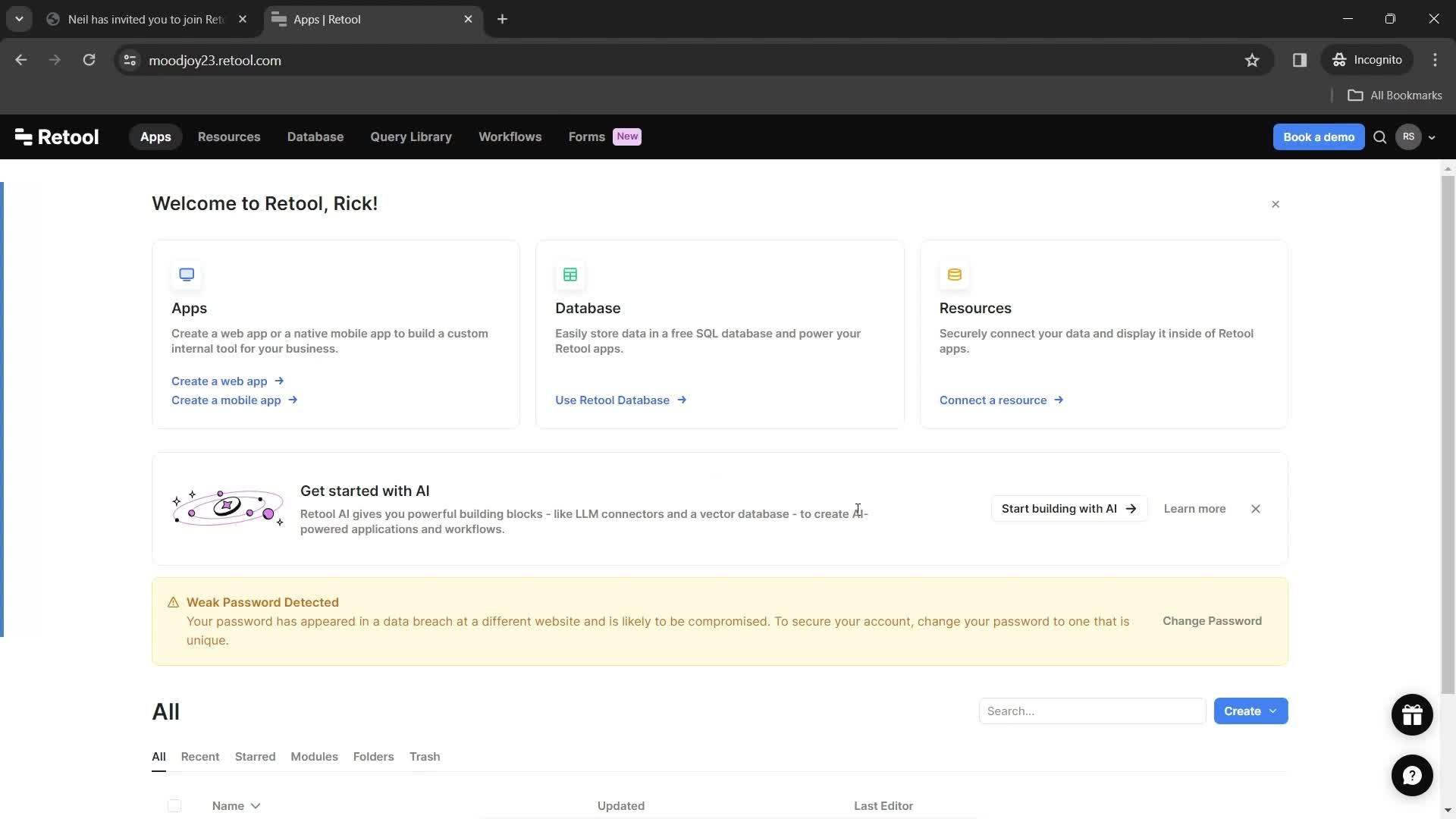
Task: Expand the account menu chevron beside avatar
Action: (1432, 138)
